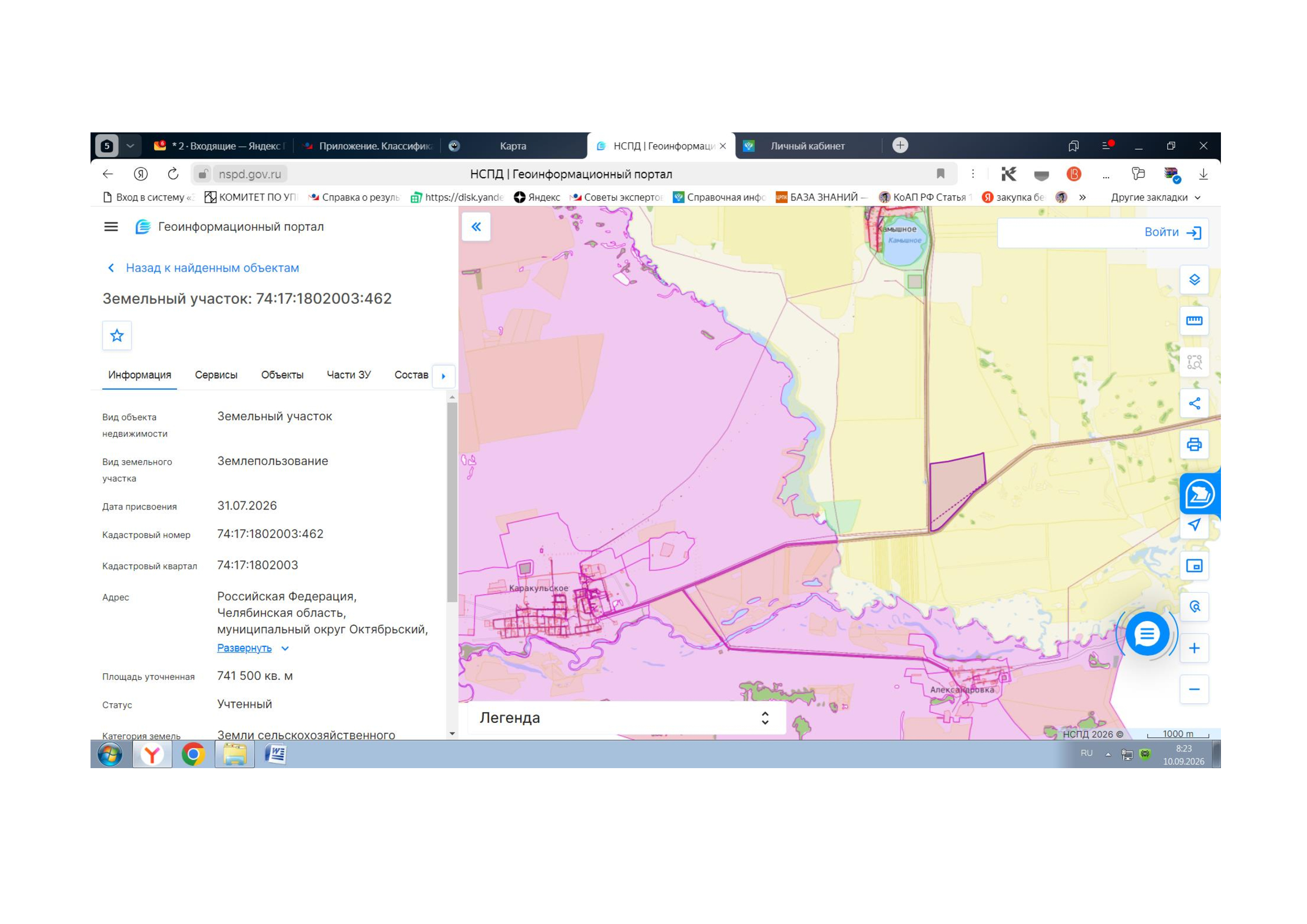Click the nspd.gov.ru address field
Screen dimensions: 1307x924
point(250,174)
